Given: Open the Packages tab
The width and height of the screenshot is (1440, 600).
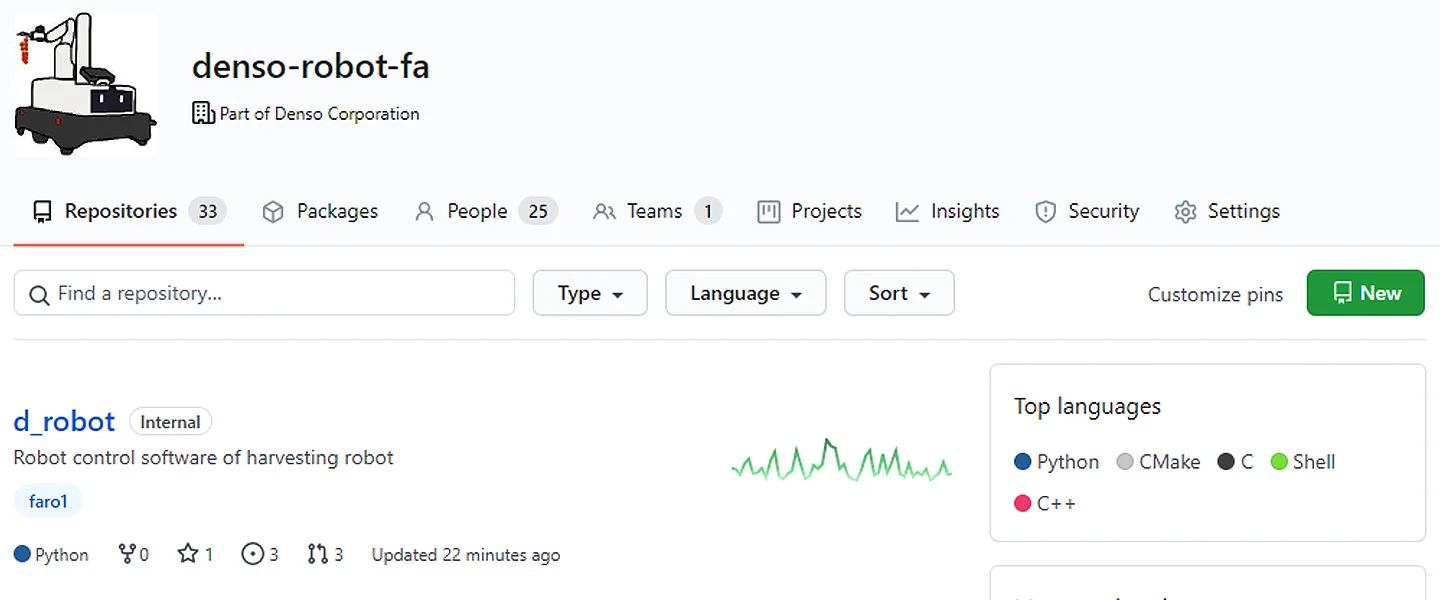Looking at the screenshot, I should click(x=320, y=211).
